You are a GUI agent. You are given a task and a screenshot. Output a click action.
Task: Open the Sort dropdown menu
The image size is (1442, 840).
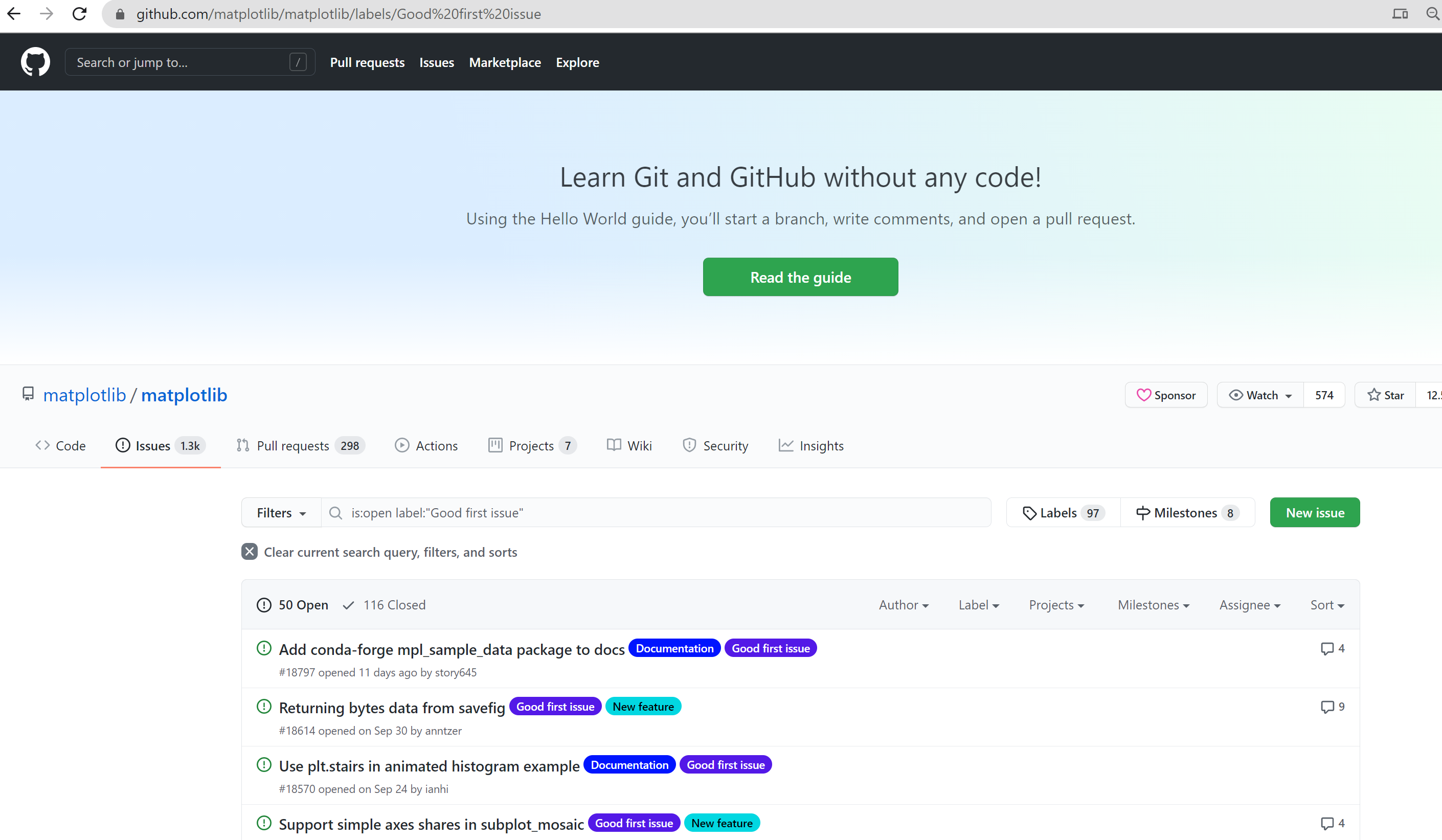[x=1327, y=605]
